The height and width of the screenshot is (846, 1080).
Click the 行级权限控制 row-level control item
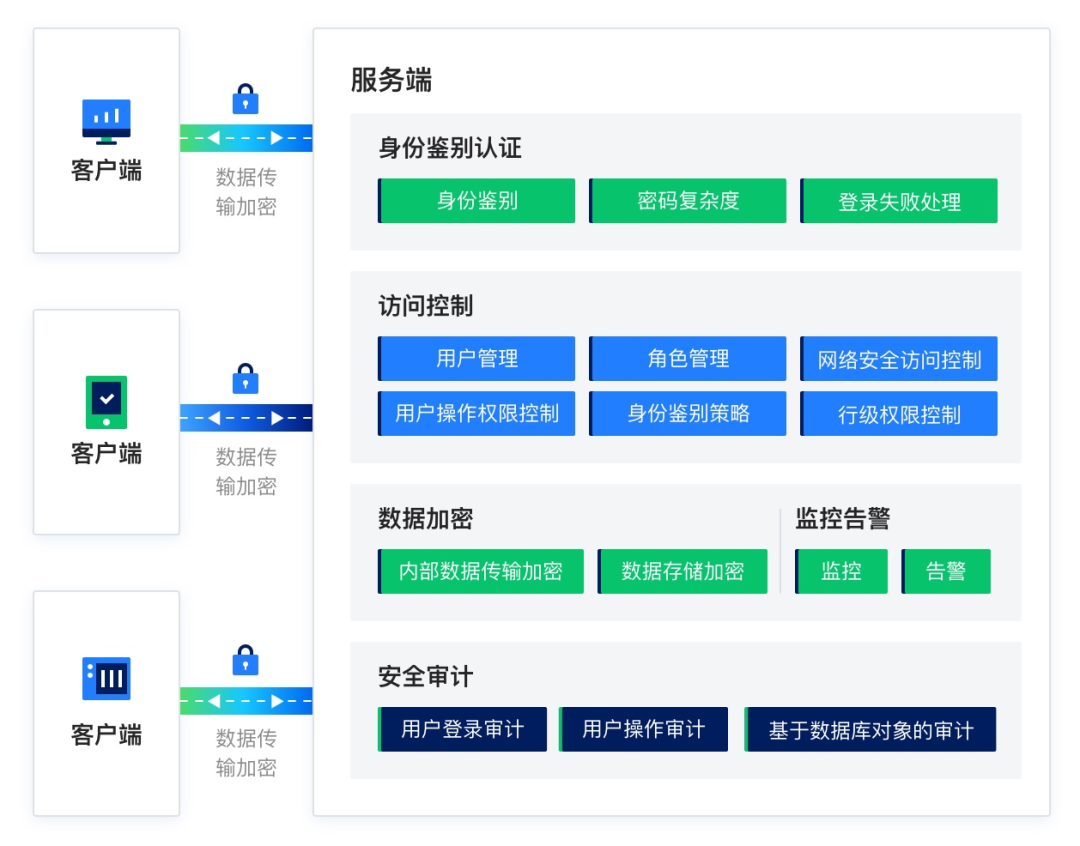pyautogui.click(x=899, y=413)
